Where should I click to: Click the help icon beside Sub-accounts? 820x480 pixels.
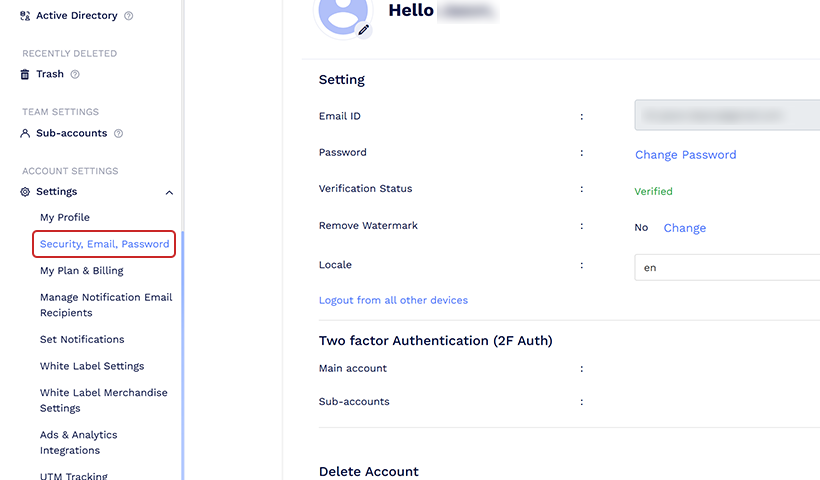tap(118, 133)
